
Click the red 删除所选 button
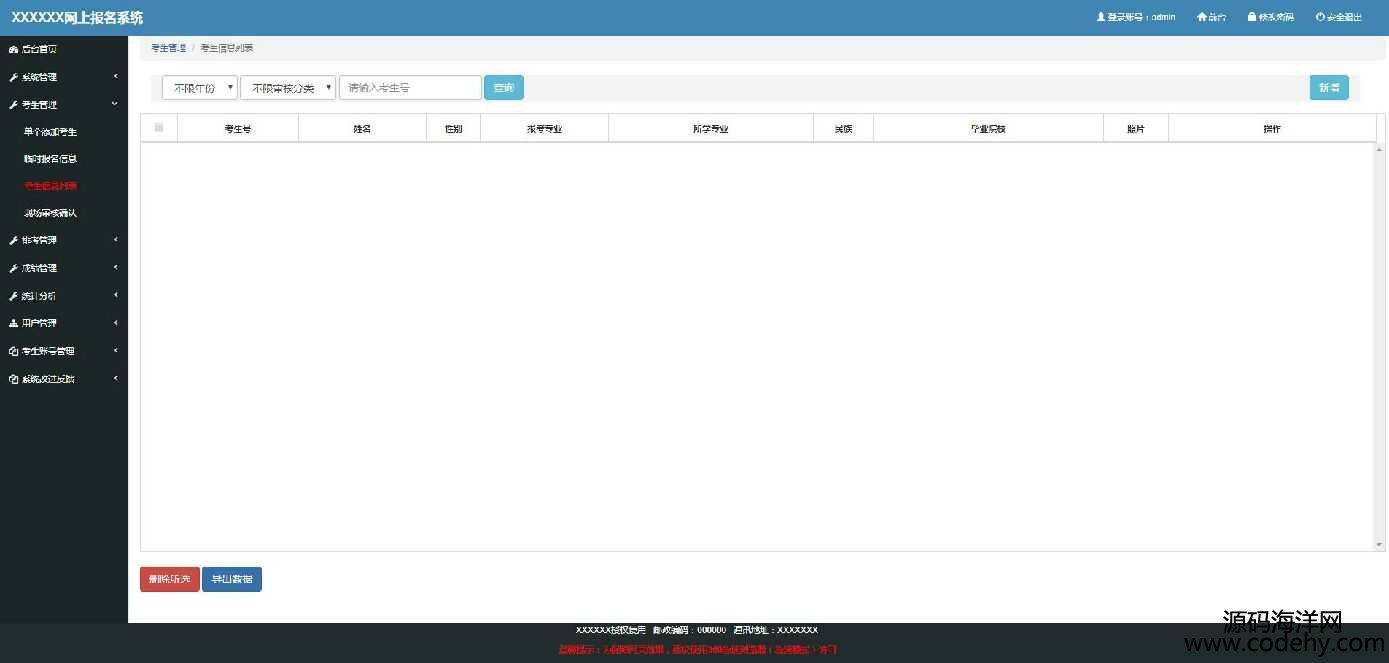(x=170, y=580)
